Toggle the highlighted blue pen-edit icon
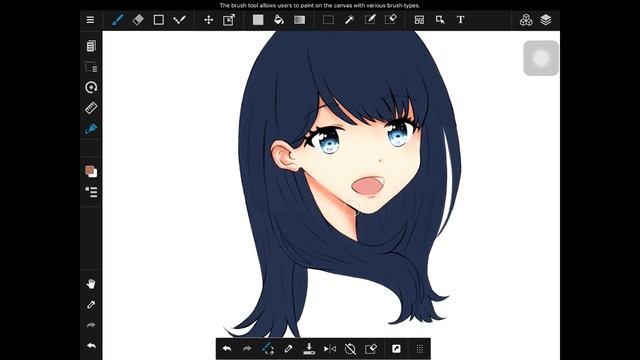Viewport: 640px width, 360px height. (x=91, y=129)
